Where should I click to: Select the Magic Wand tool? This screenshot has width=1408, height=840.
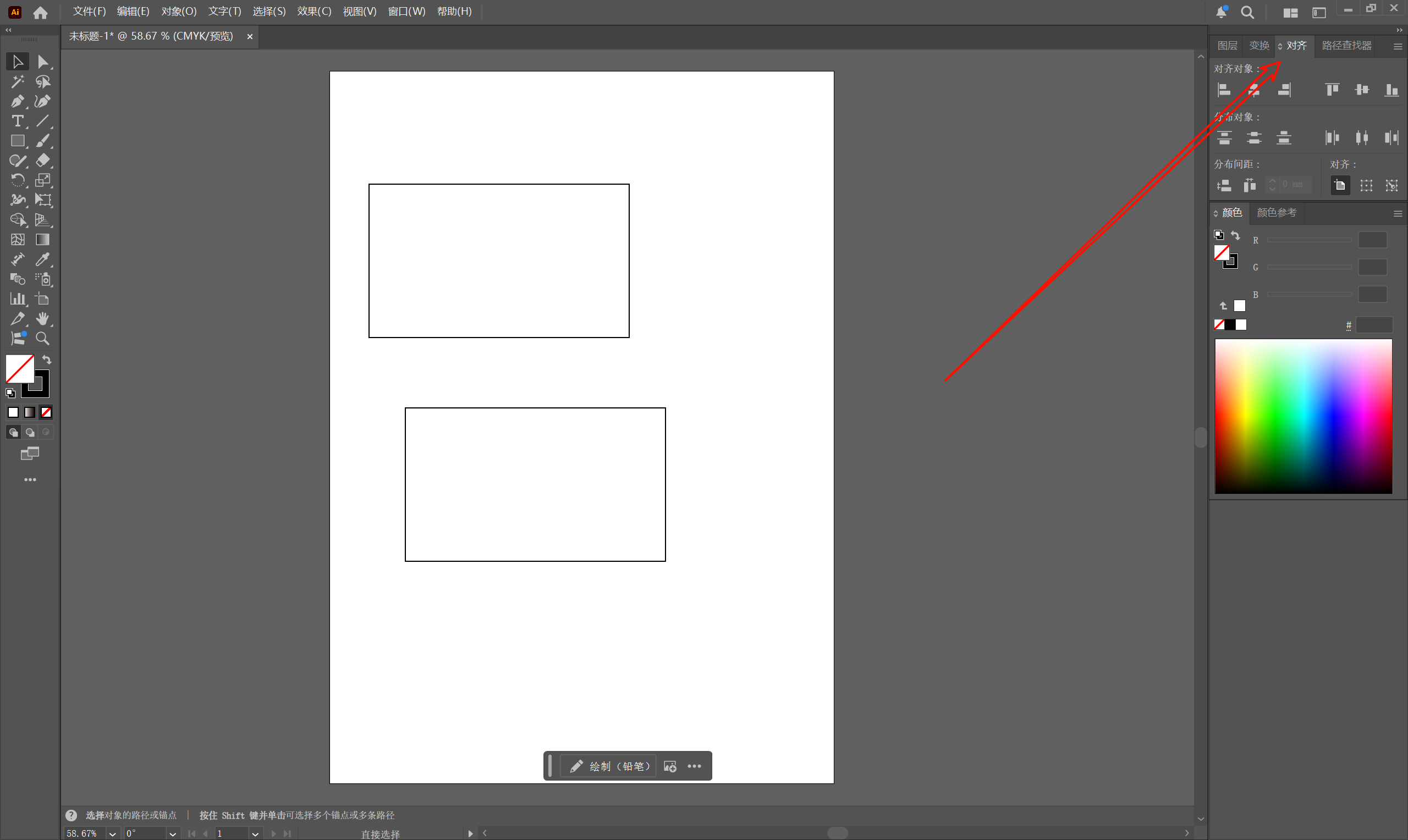point(17,81)
